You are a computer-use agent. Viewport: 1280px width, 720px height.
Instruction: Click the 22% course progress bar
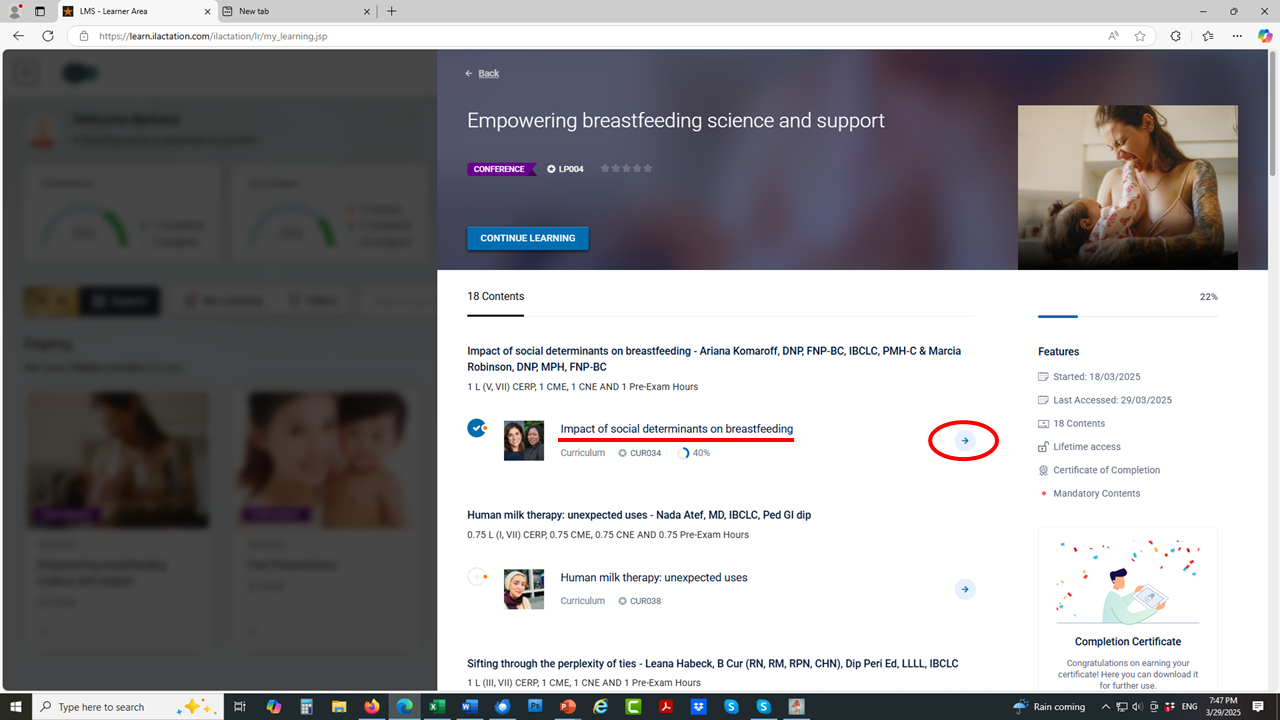(x=1128, y=316)
